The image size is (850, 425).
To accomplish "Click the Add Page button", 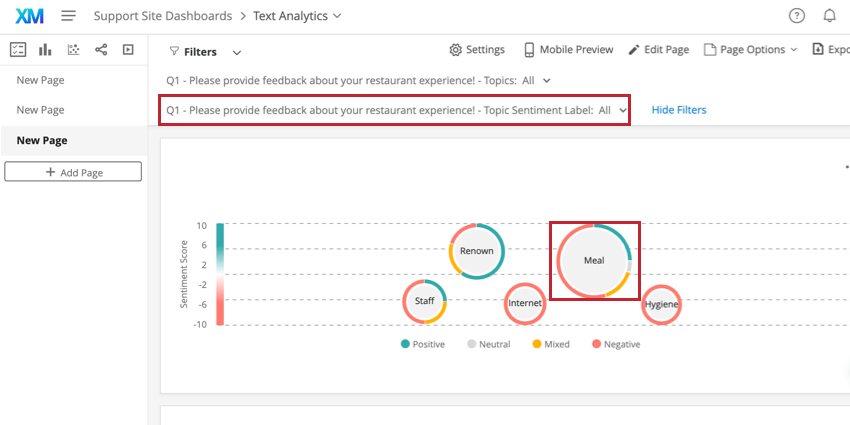I will coord(73,172).
